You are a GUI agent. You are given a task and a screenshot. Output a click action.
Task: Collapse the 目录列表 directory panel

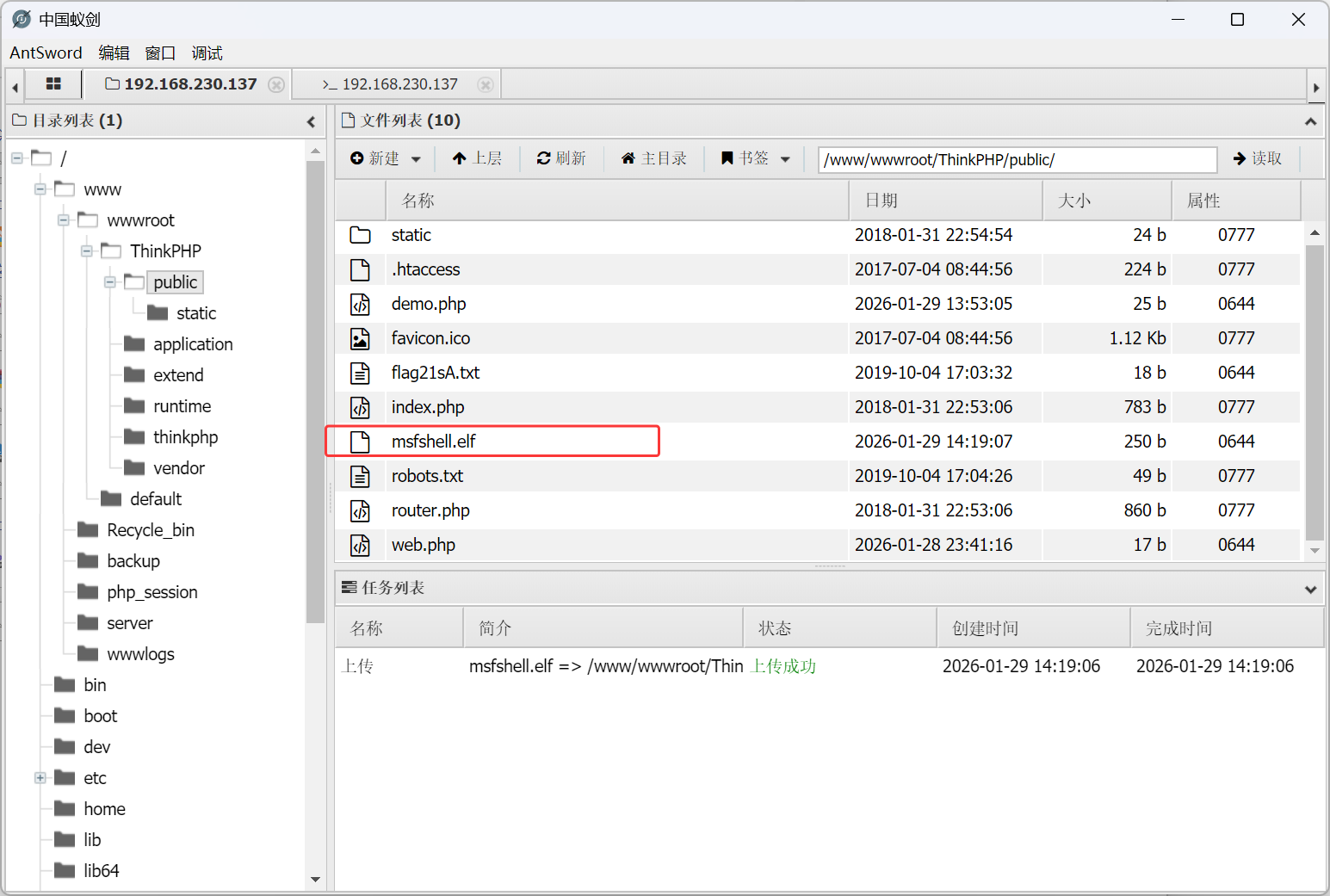[311, 121]
